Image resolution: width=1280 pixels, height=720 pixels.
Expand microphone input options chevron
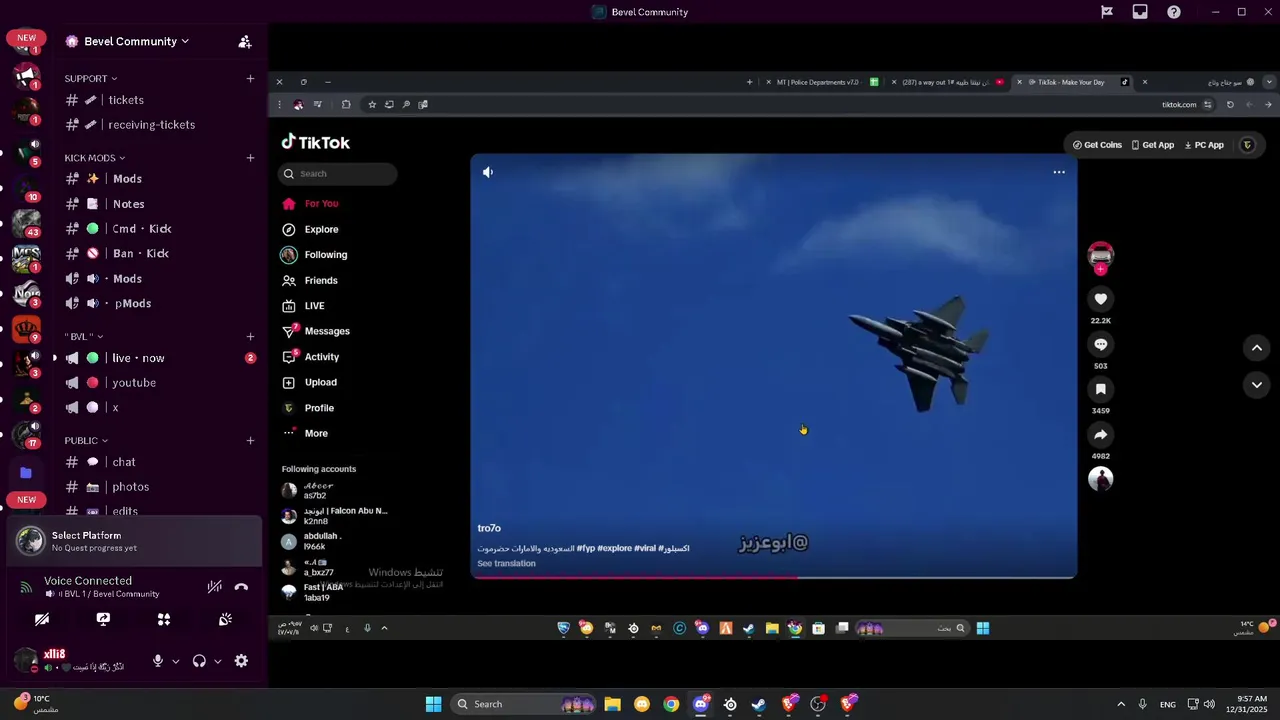click(x=176, y=661)
